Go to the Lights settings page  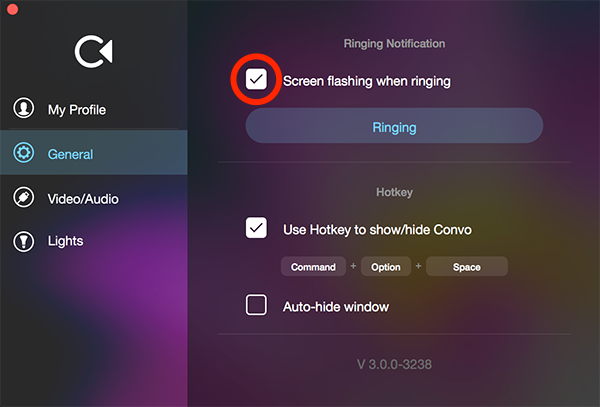coord(66,241)
